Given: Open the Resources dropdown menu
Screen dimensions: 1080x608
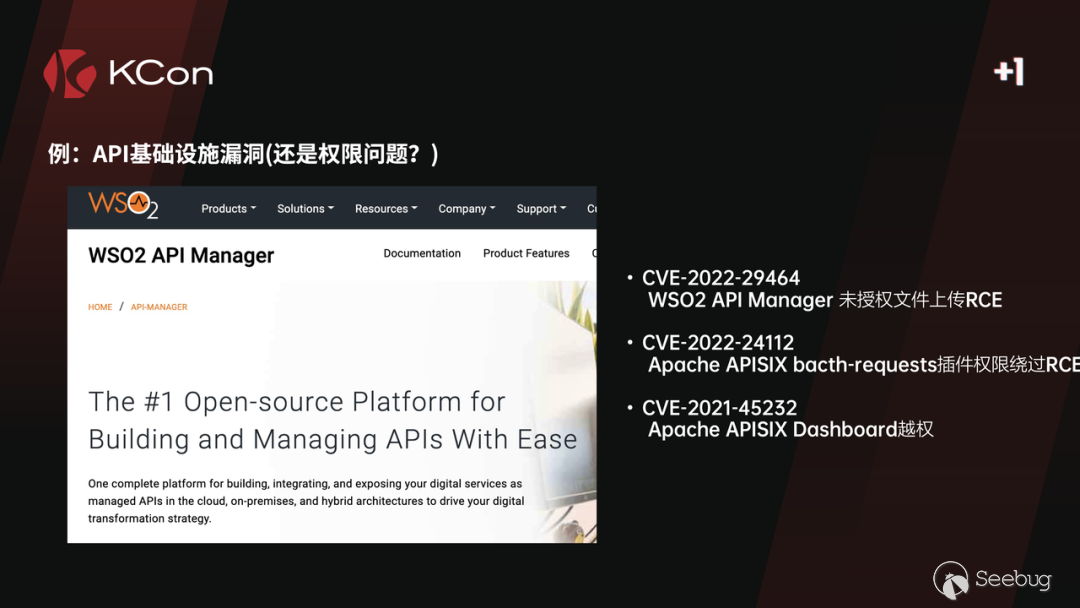Looking at the screenshot, I should point(386,209).
